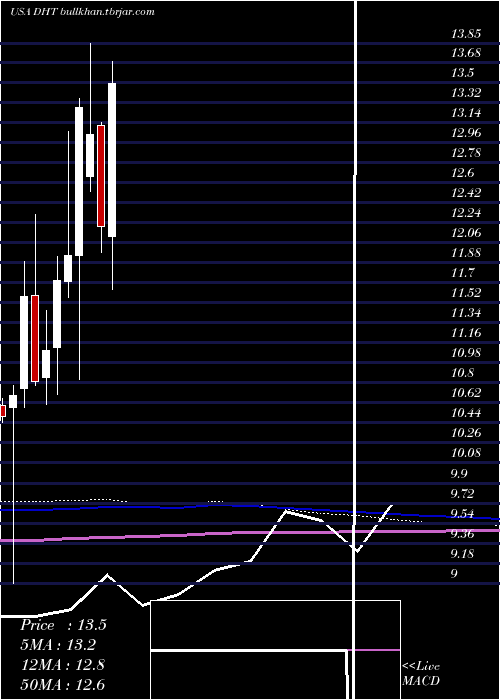This screenshot has height=700, width=500.
Task: Click the 11.52 price axis label
Action: click(466, 293)
